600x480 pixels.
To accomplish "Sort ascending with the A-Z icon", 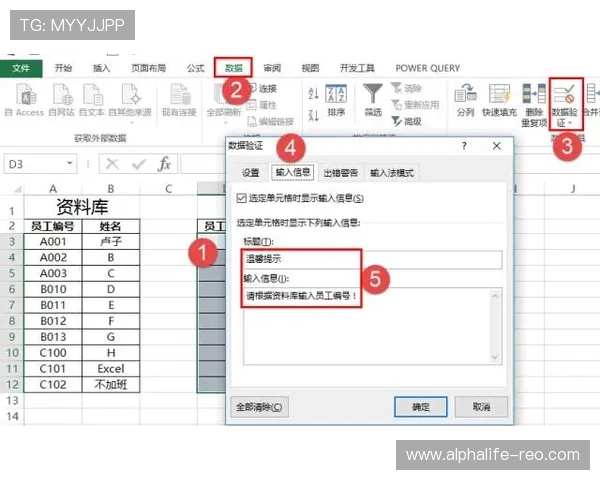I will coord(313,93).
